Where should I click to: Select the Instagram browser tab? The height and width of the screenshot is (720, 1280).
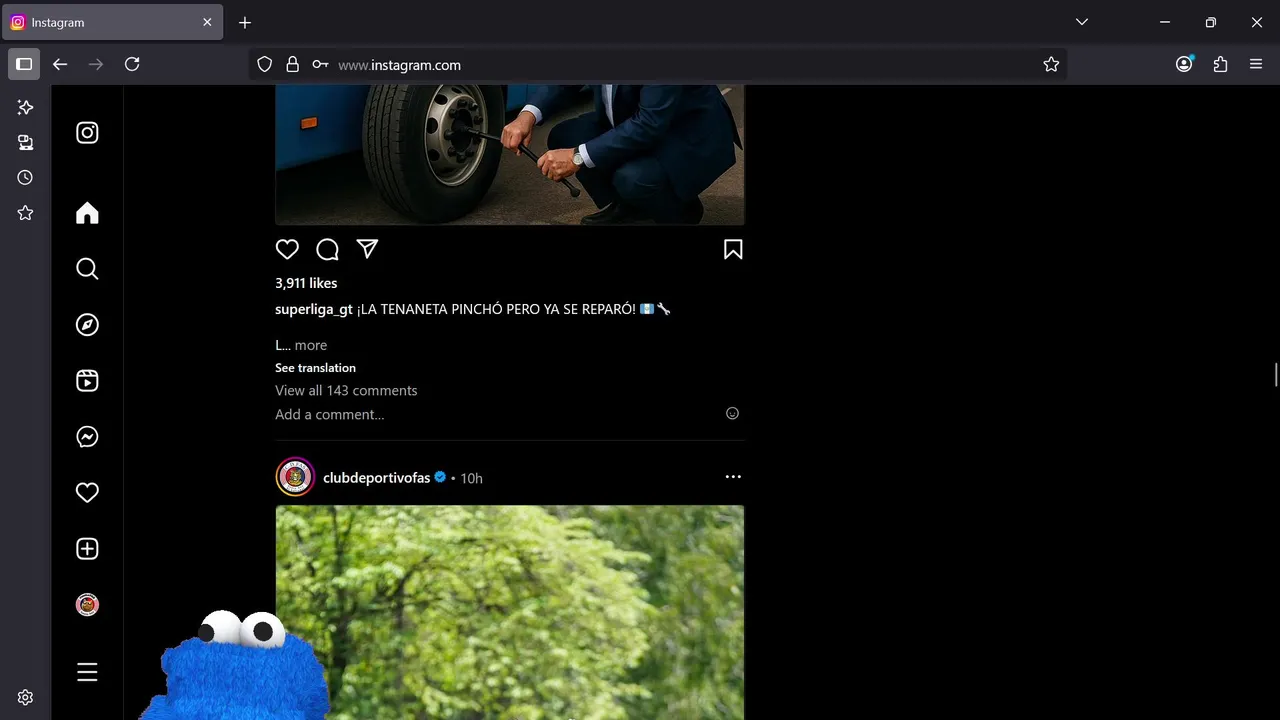click(112, 22)
